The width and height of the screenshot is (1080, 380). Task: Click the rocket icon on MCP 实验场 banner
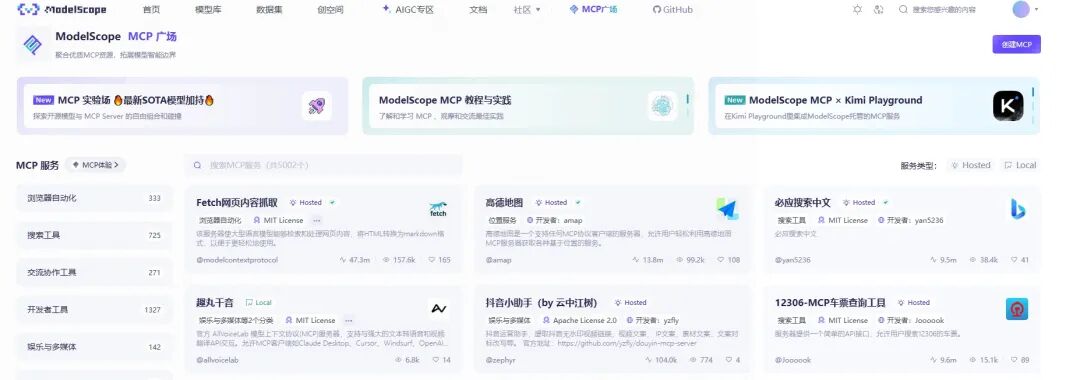[316, 106]
